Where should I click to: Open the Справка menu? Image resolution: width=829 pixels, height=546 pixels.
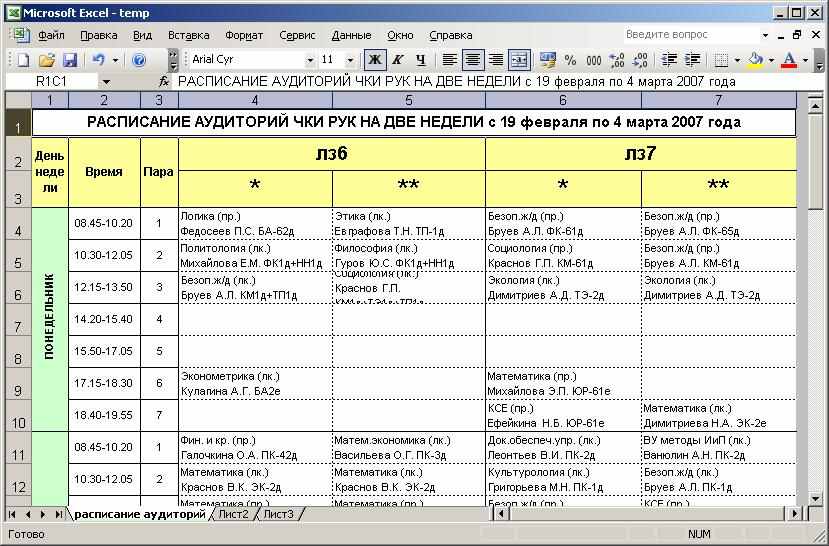tap(451, 35)
